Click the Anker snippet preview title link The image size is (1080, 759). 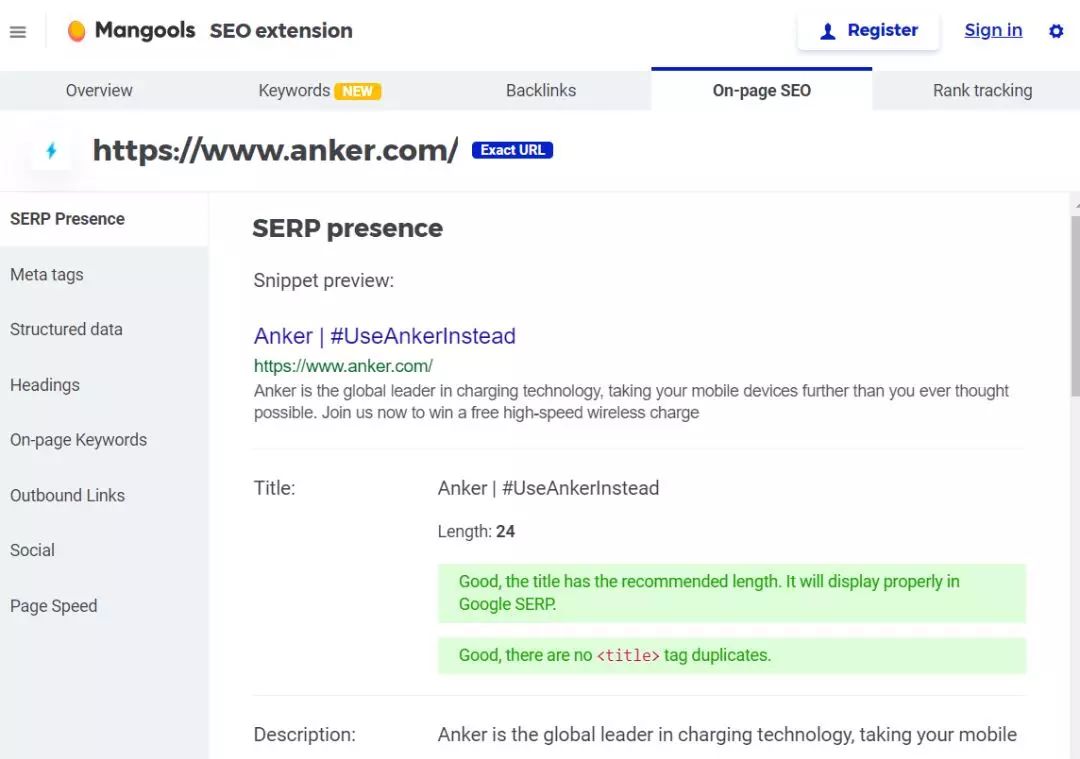pyautogui.click(x=385, y=336)
